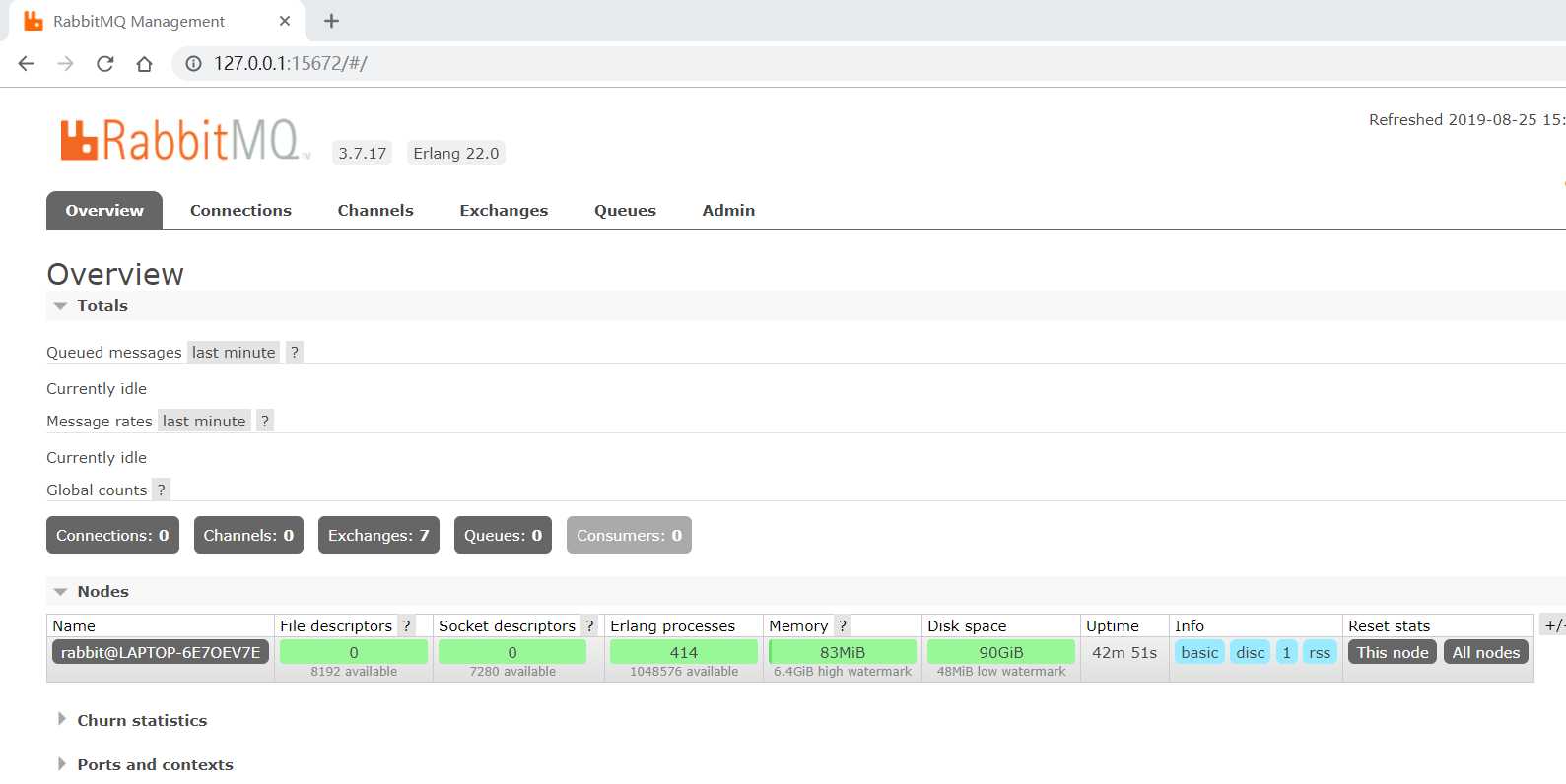Open the Channels tab
Viewport: 1566px width, 784px height.
(375, 210)
